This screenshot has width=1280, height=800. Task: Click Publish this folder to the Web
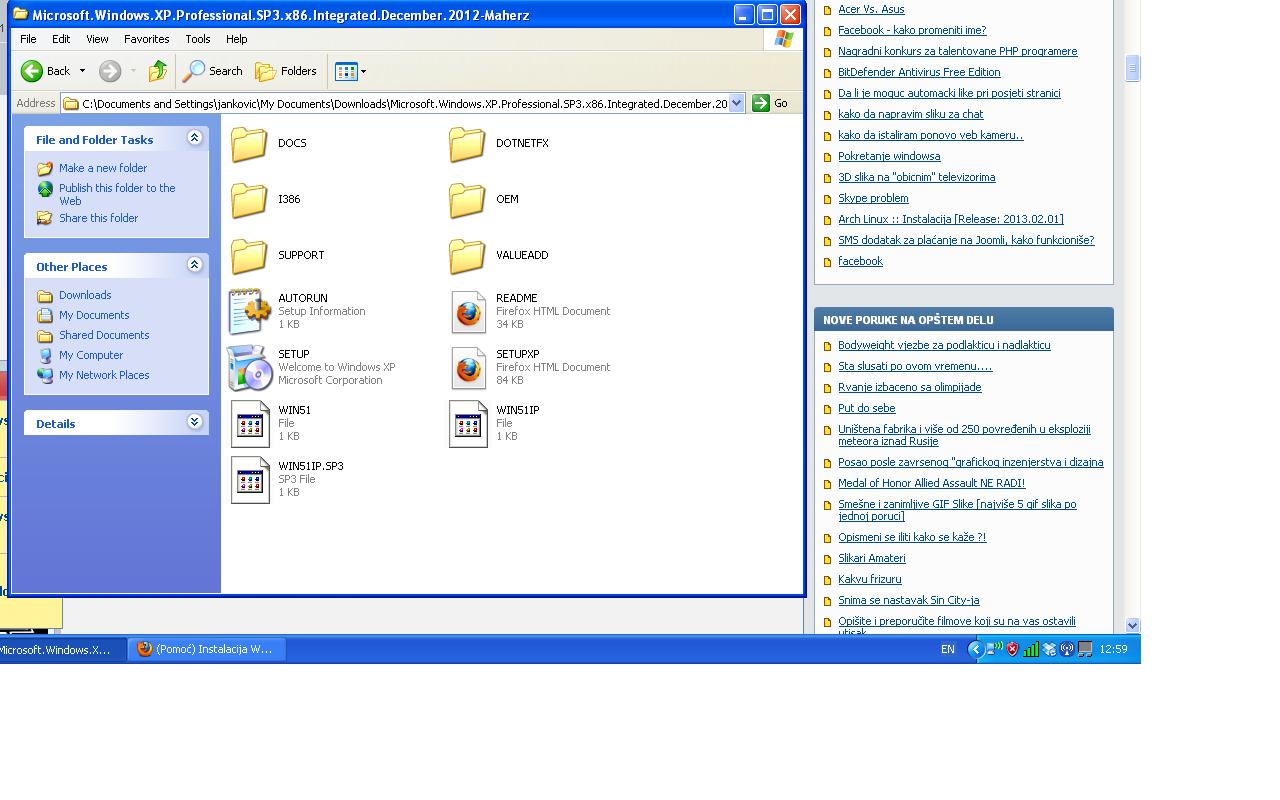[x=117, y=194]
